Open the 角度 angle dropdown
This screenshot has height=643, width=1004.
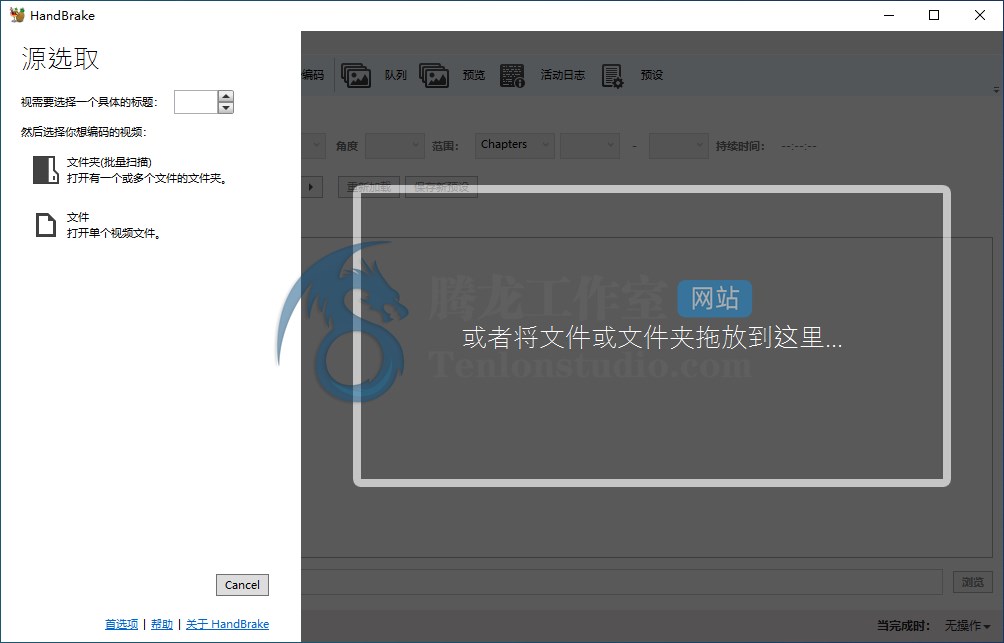(395, 145)
